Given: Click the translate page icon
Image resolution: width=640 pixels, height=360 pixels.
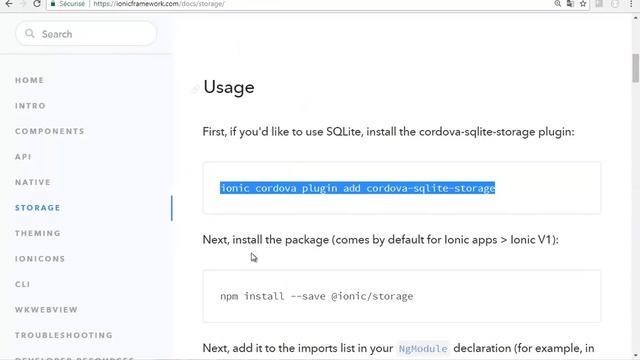Looking at the screenshot, I should [570, 4].
